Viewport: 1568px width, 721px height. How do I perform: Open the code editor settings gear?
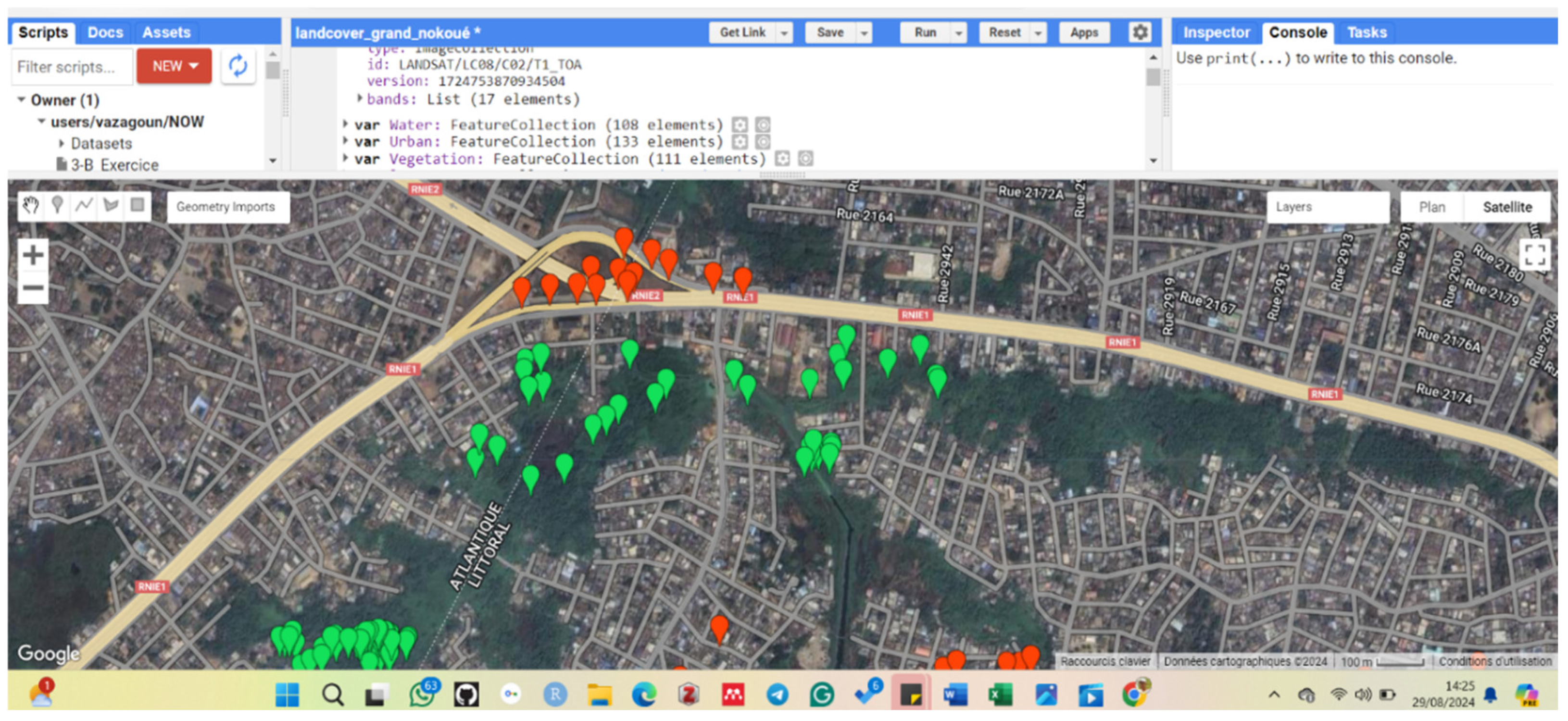(x=1140, y=32)
